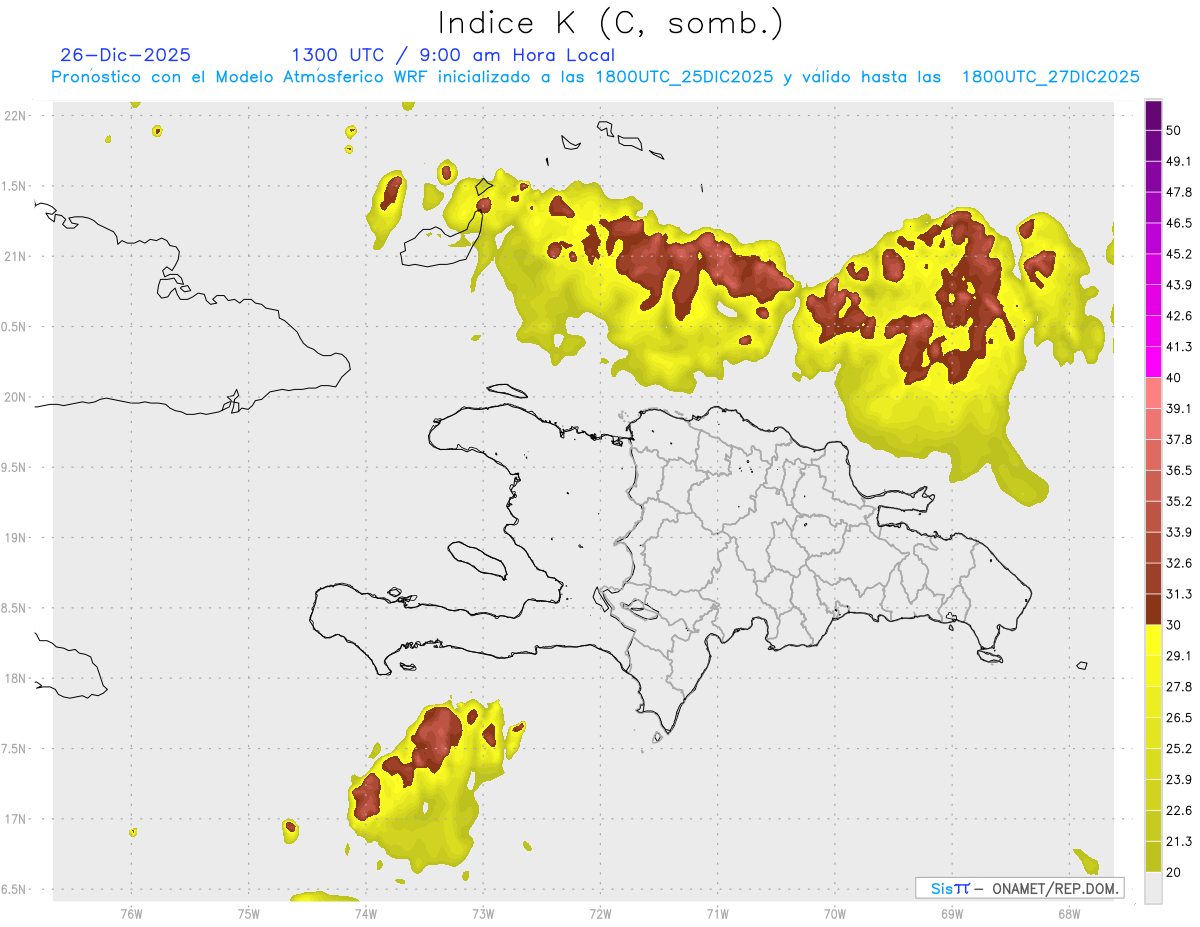Click the "1800UTC_27DIC2025" valid-until time
The width and height of the screenshot is (1200, 927).
pyautogui.click(x=1050, y=77)
